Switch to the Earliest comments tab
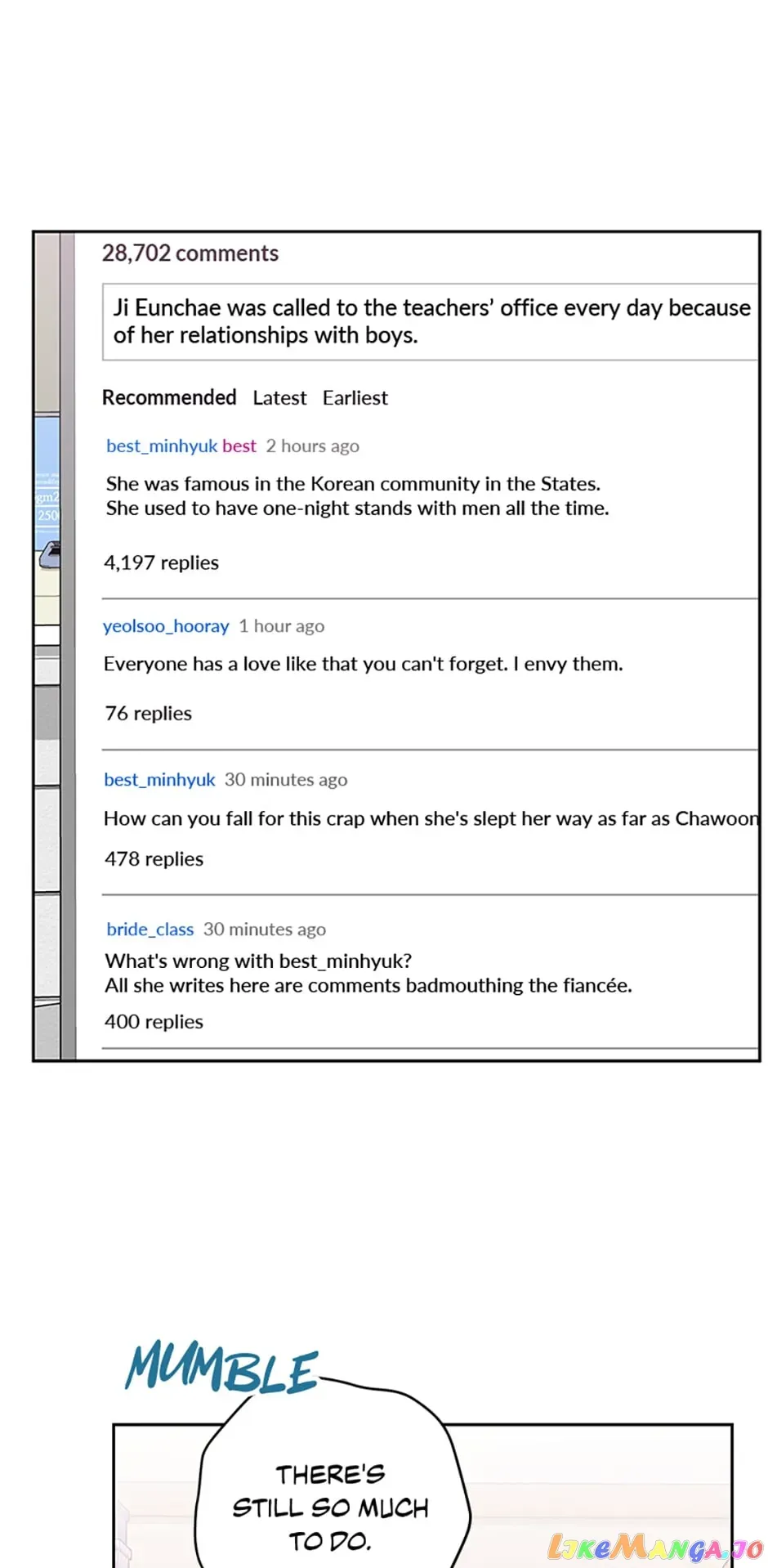The image size is (768, 1568). point(355,398)
